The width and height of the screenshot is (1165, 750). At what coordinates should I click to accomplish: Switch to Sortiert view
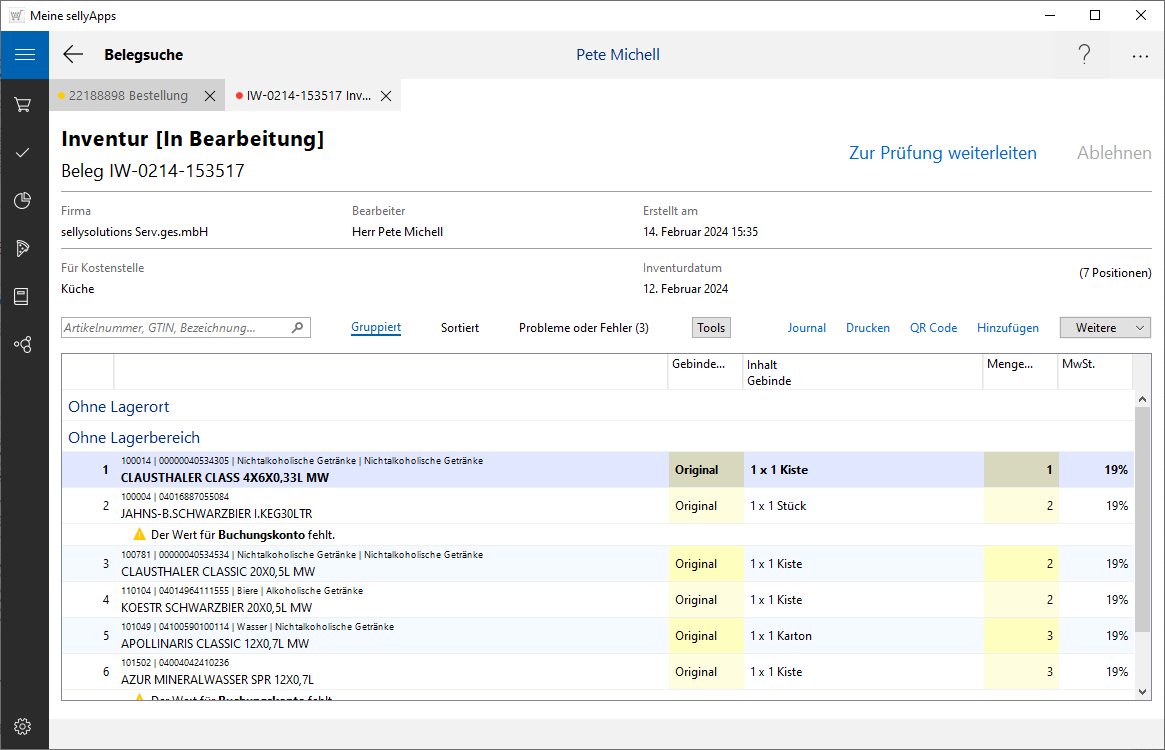[x=460, y=328]
